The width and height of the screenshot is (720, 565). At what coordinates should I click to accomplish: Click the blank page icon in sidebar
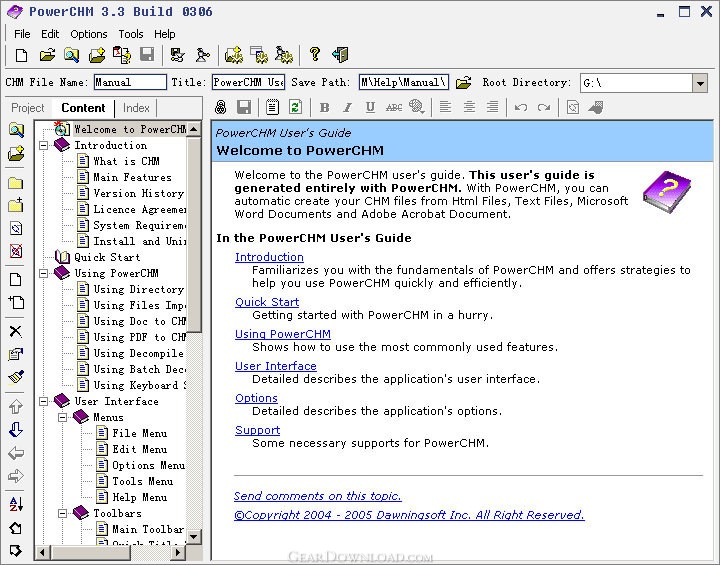tap(15, 280)
